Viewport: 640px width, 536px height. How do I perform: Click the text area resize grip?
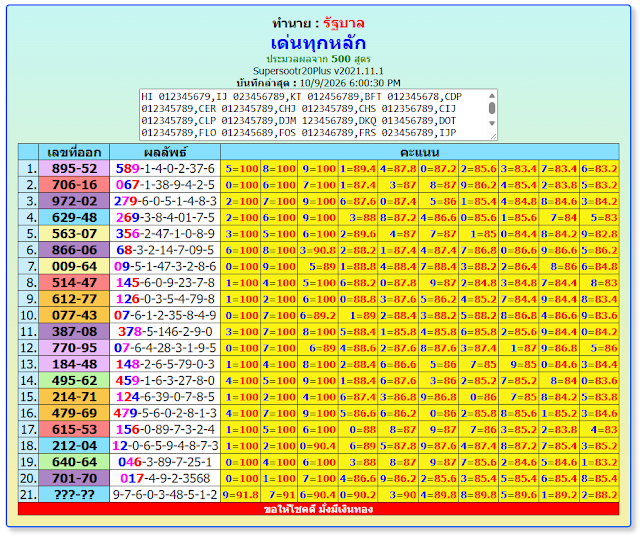(x=493, y=136)
